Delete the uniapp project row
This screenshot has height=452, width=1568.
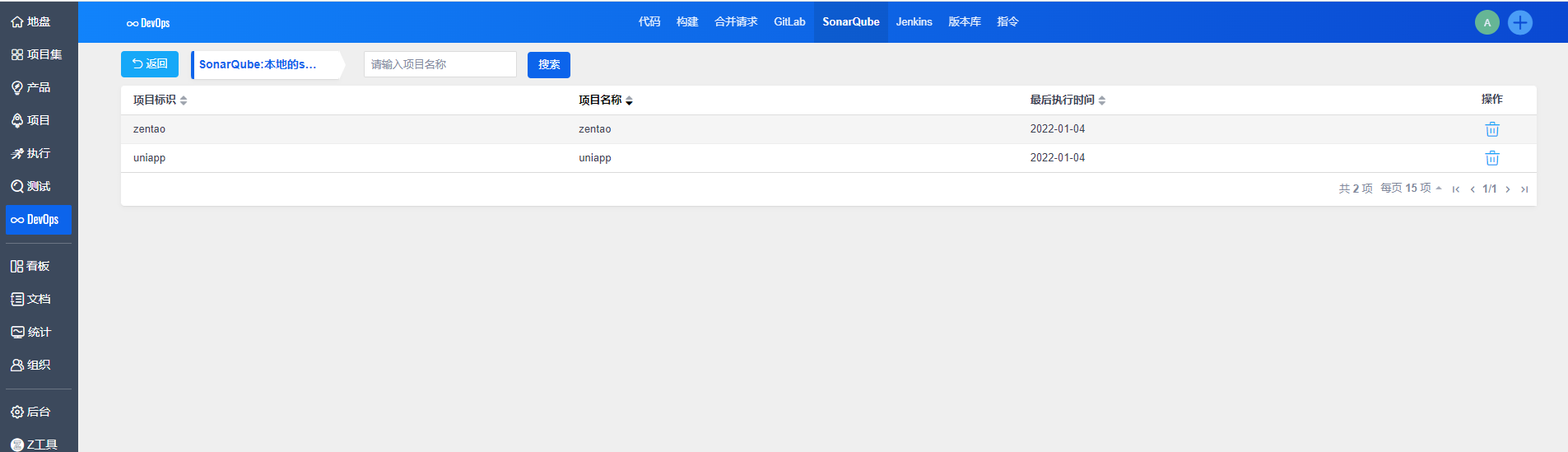[x=1491, y=158]
